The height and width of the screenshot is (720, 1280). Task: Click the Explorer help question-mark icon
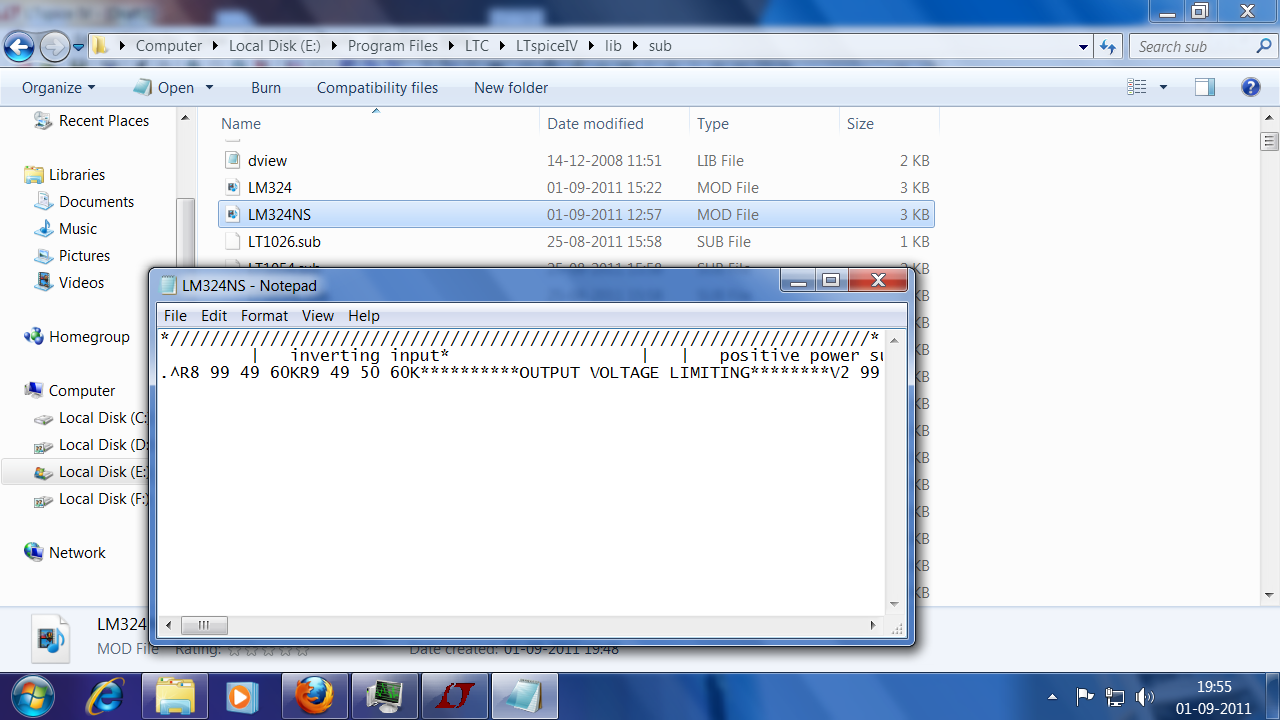(x=1250, y=88)
